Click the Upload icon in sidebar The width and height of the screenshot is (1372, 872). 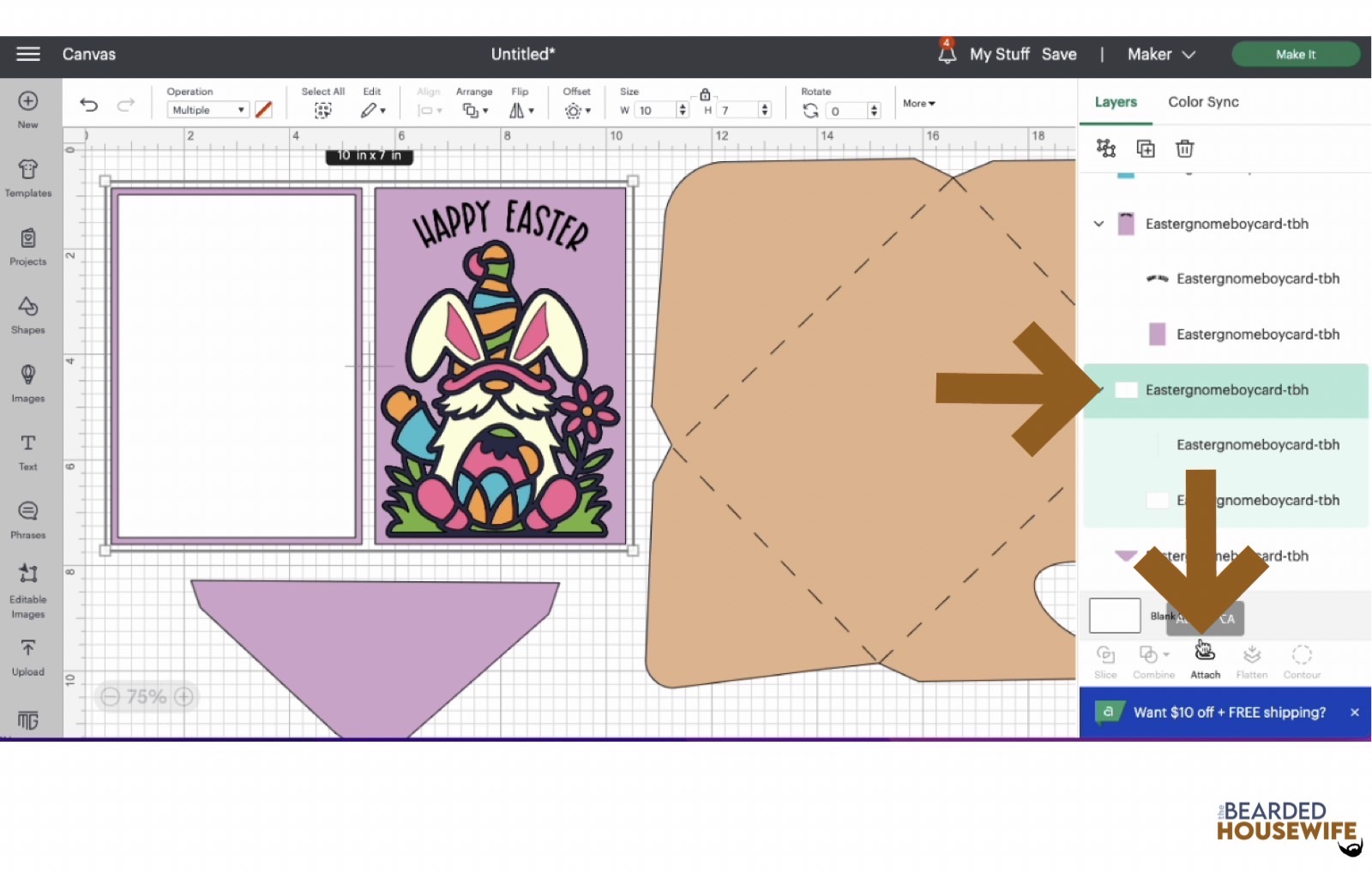[28, 657]
